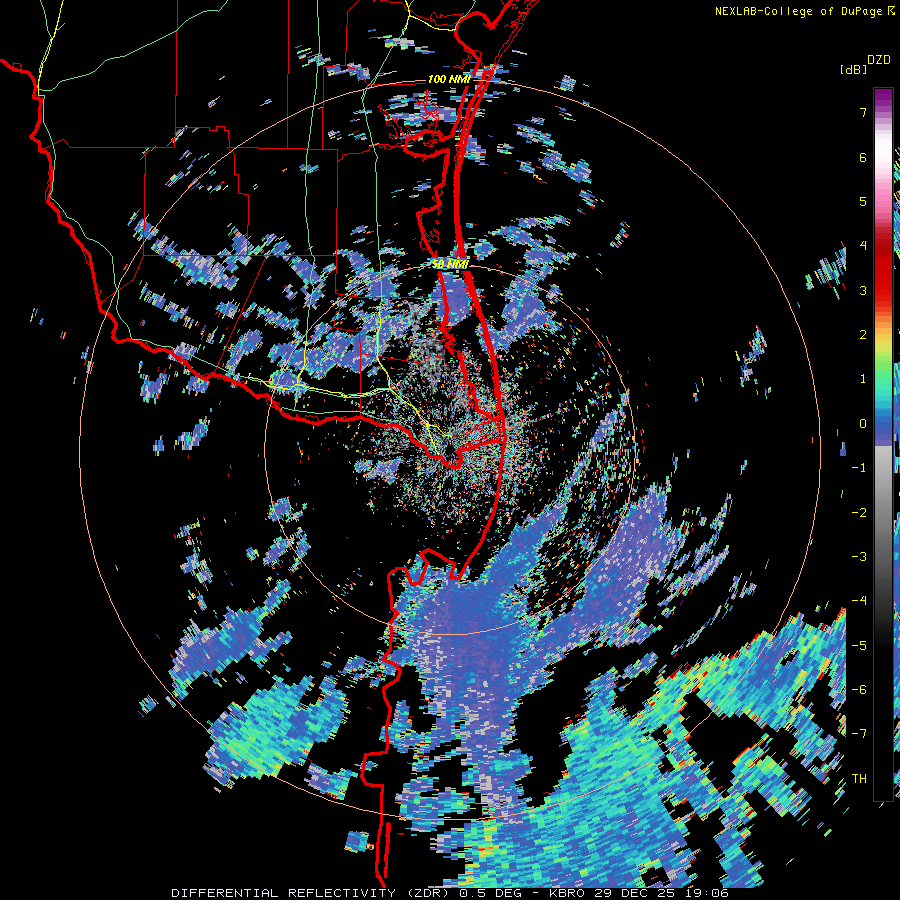Image resolution: width=900 pixels, height=900 pixels.
Task: Click the TH label on the color scale
Action: pyautogui.click(x=859, y=779)
